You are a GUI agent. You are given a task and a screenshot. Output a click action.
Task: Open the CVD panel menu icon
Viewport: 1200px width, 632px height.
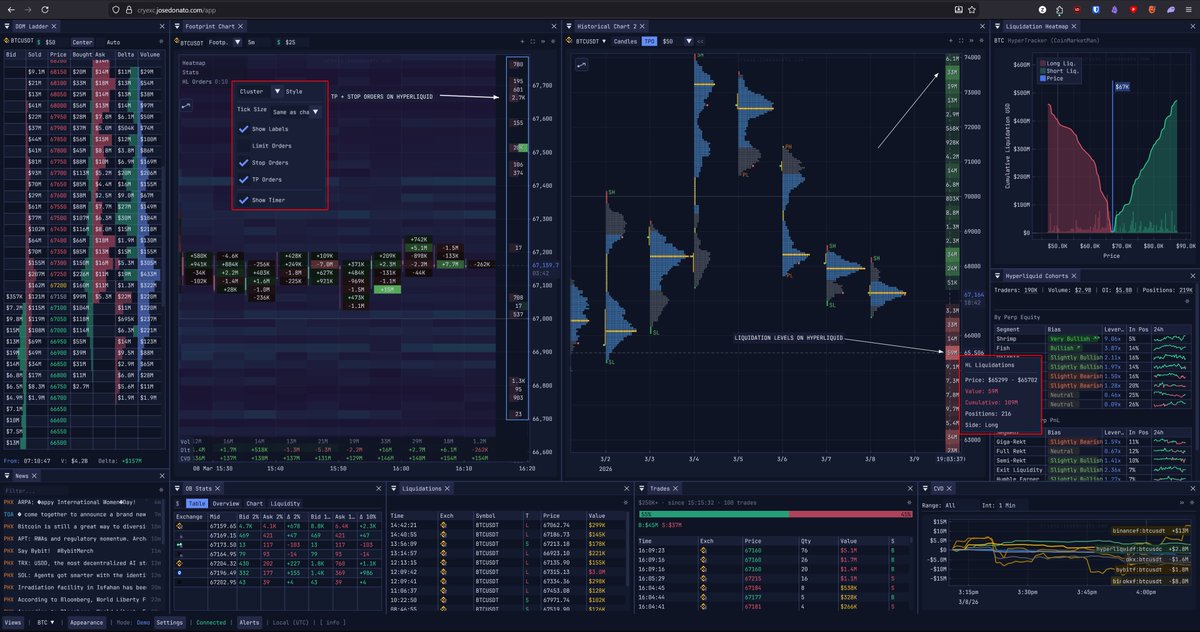coord(925,488)
